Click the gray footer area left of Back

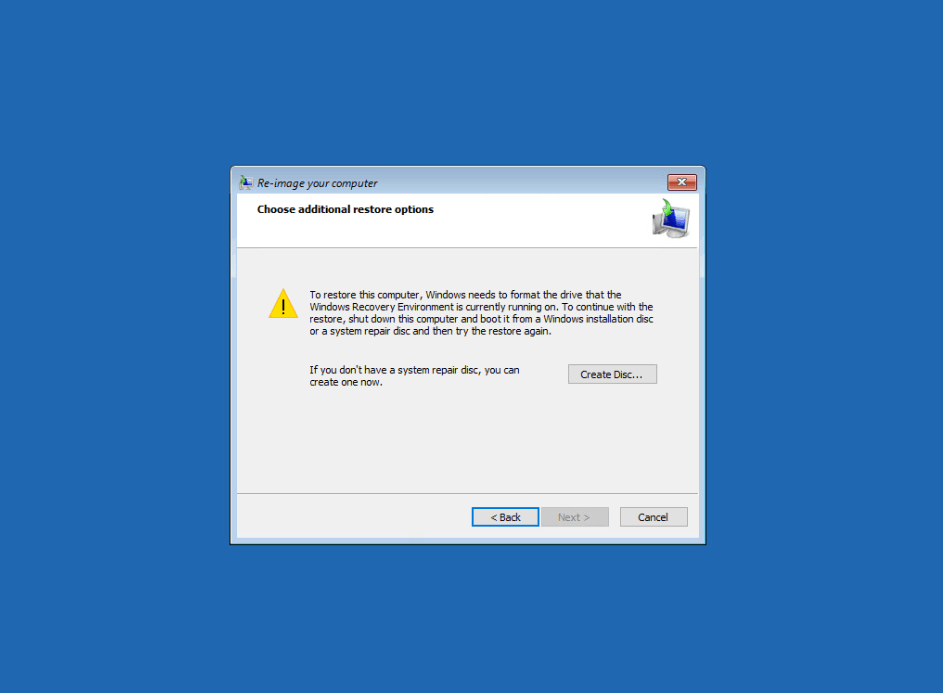[x=354, y=517]
